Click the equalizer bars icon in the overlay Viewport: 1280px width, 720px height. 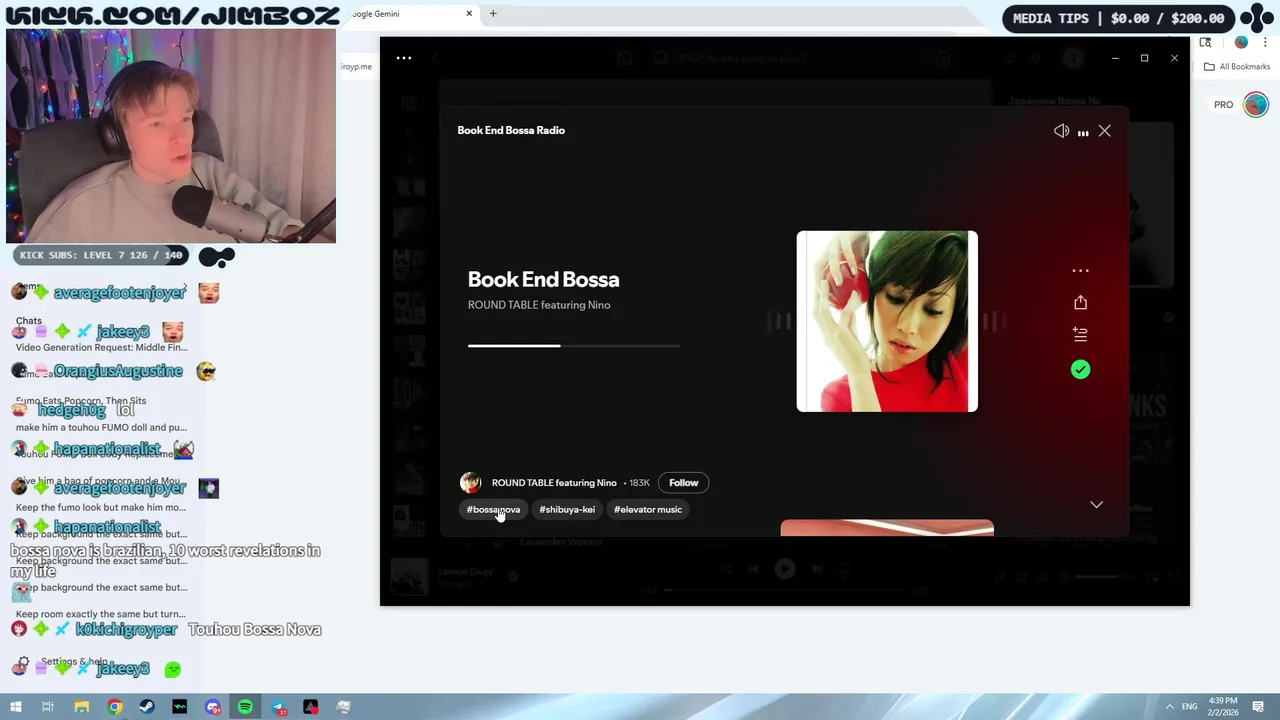point(1083,132)
